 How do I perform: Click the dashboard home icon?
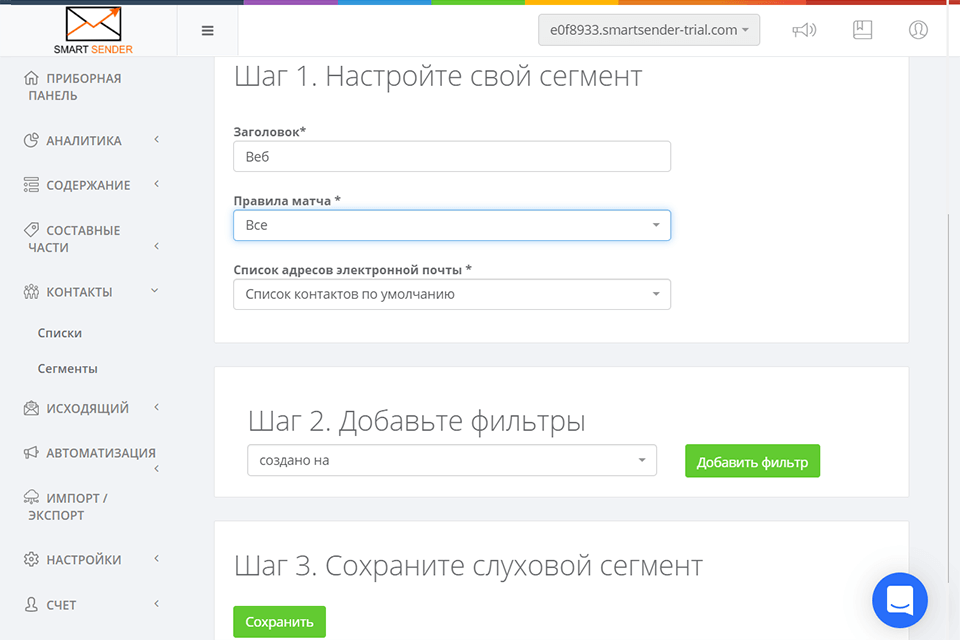[31, 78]
